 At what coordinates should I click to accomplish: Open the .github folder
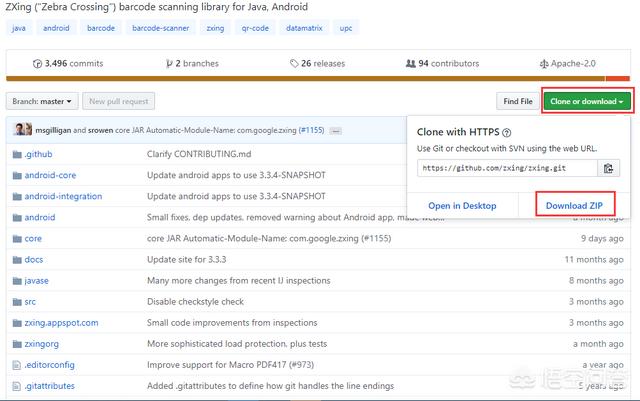(x=38, y=154)
